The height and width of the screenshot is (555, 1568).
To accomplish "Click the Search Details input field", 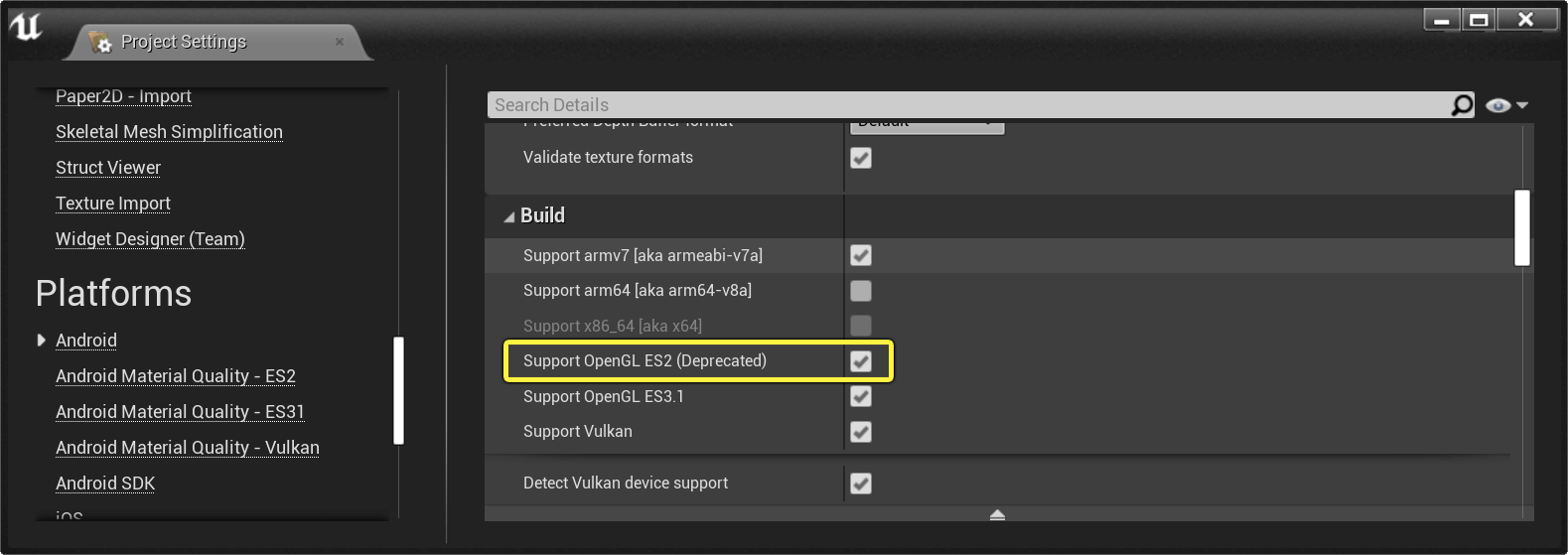I will coord(968,105).
